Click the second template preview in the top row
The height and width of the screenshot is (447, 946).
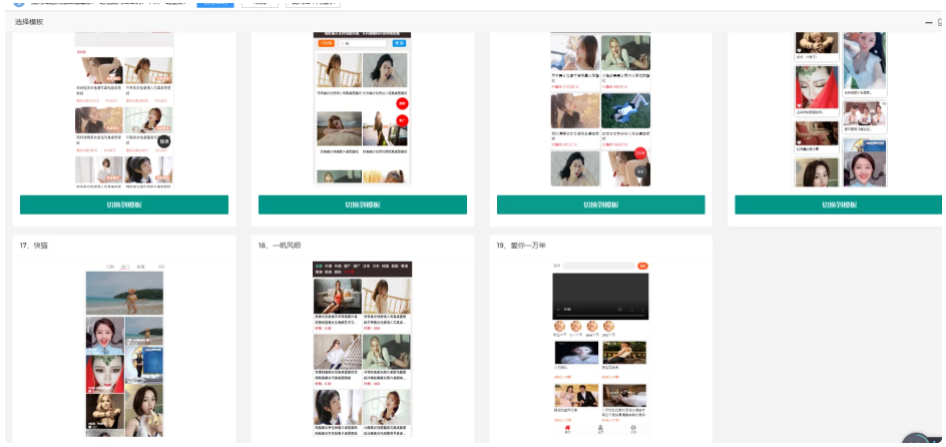point(362,110)
